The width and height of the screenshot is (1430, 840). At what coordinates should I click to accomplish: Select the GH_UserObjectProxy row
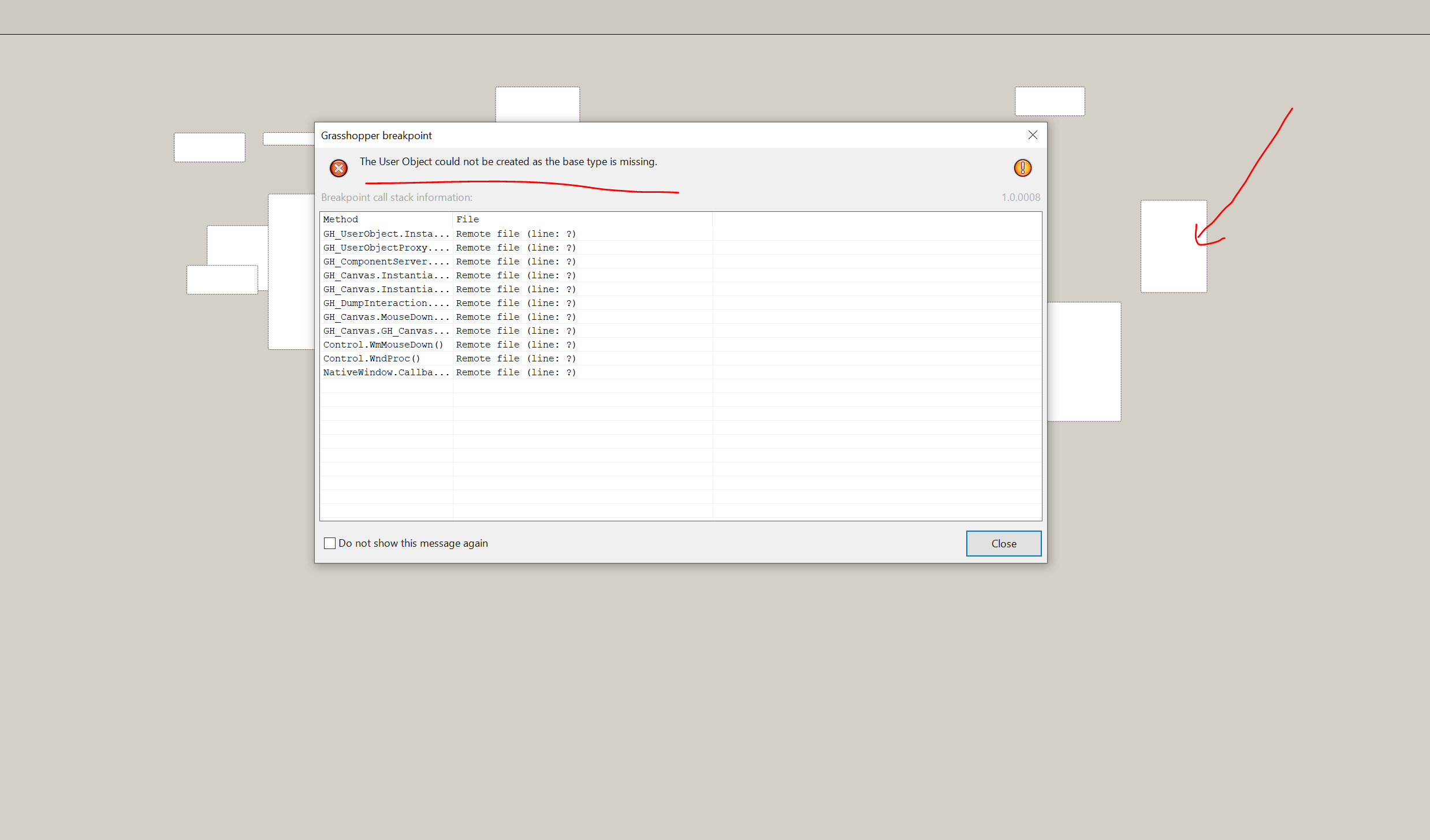[x=680, y=248]
